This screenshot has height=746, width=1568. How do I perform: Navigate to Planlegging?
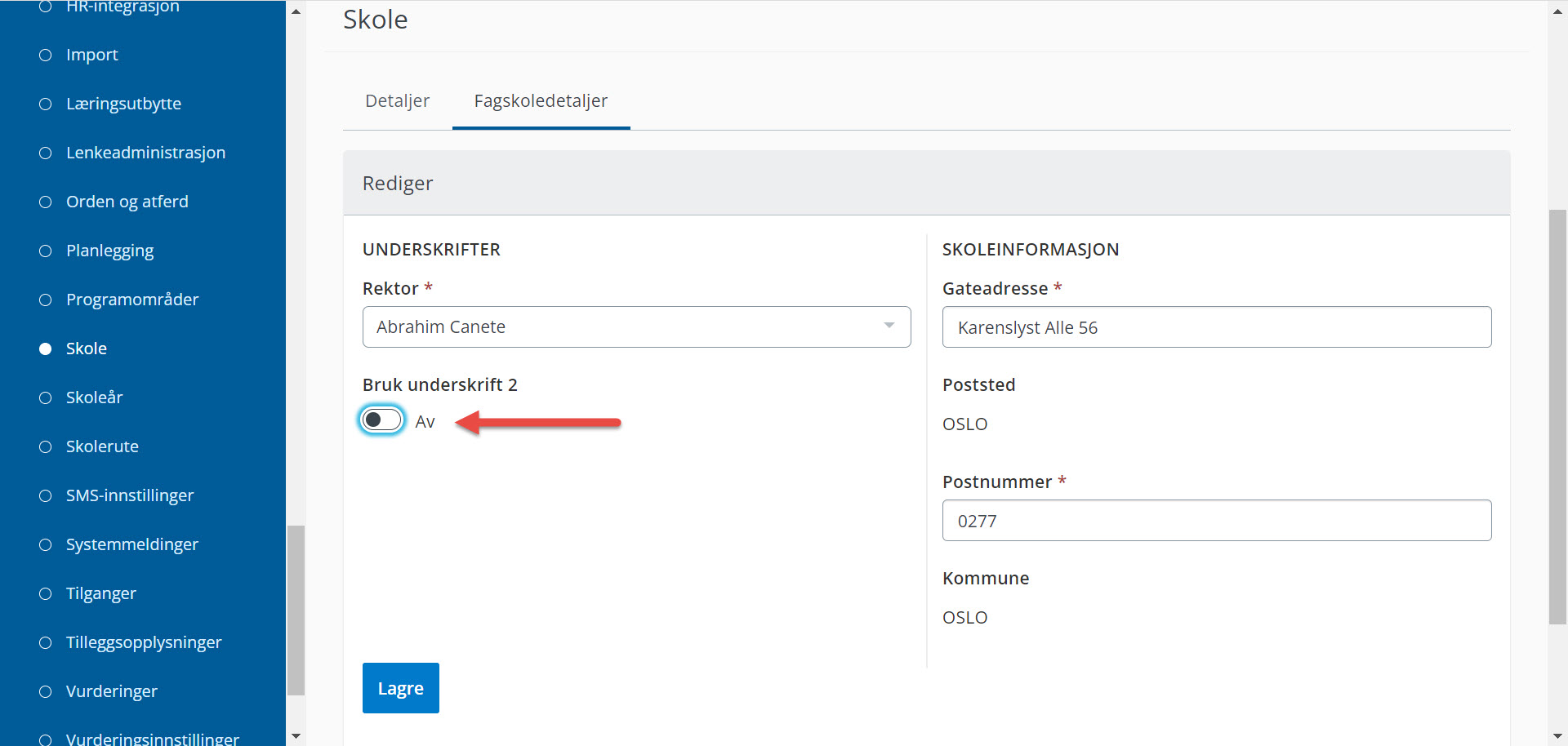click(x=109, y=251)
